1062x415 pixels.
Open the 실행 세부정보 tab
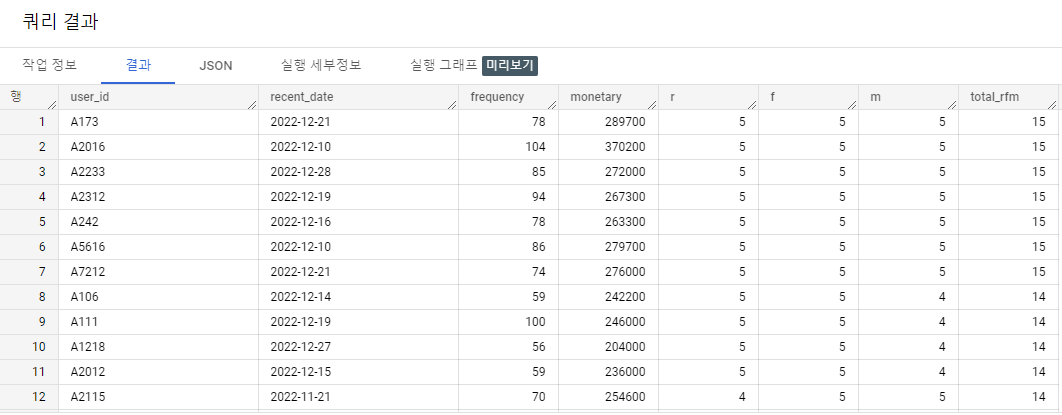point(321,66)
